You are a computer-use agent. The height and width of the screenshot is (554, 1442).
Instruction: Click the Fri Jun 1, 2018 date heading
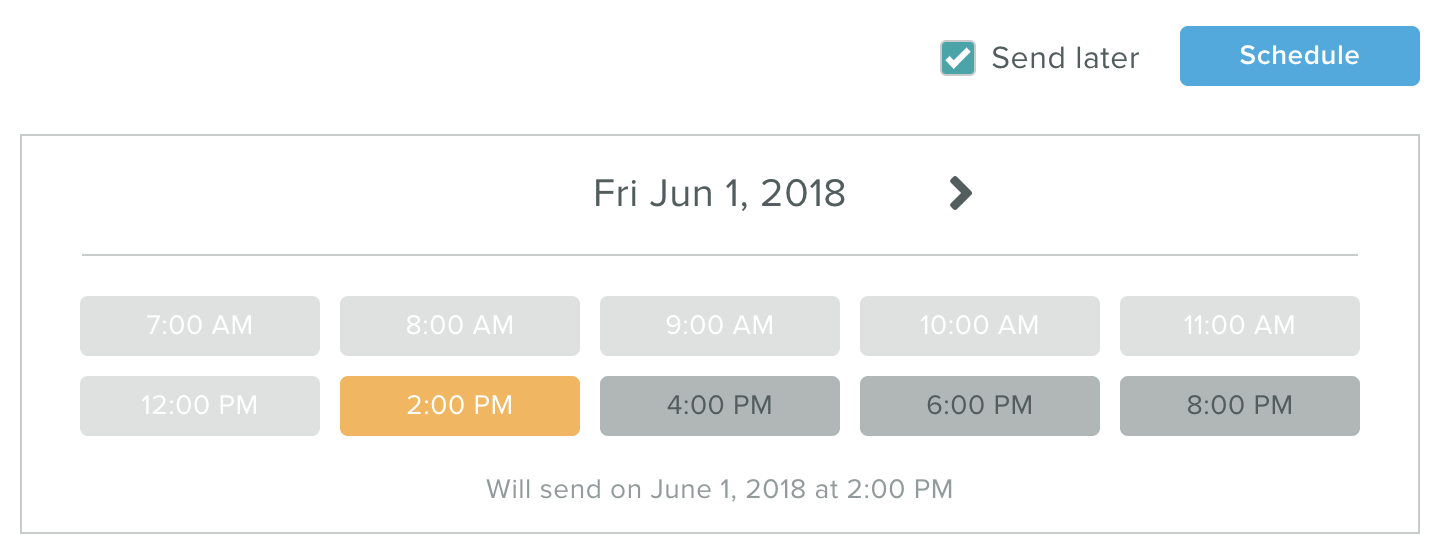coord(719,192)
